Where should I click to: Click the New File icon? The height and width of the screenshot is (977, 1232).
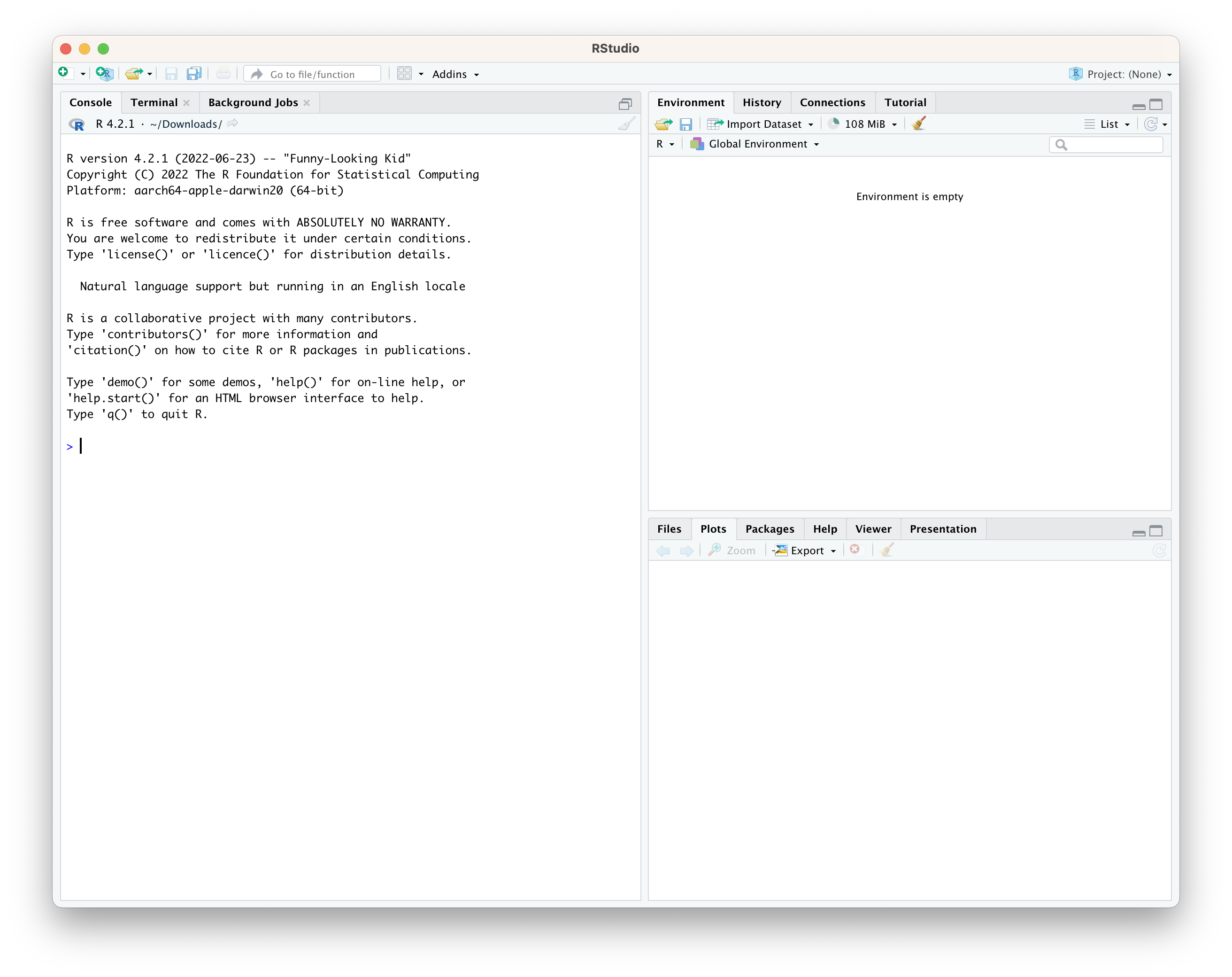pos(63,73)
